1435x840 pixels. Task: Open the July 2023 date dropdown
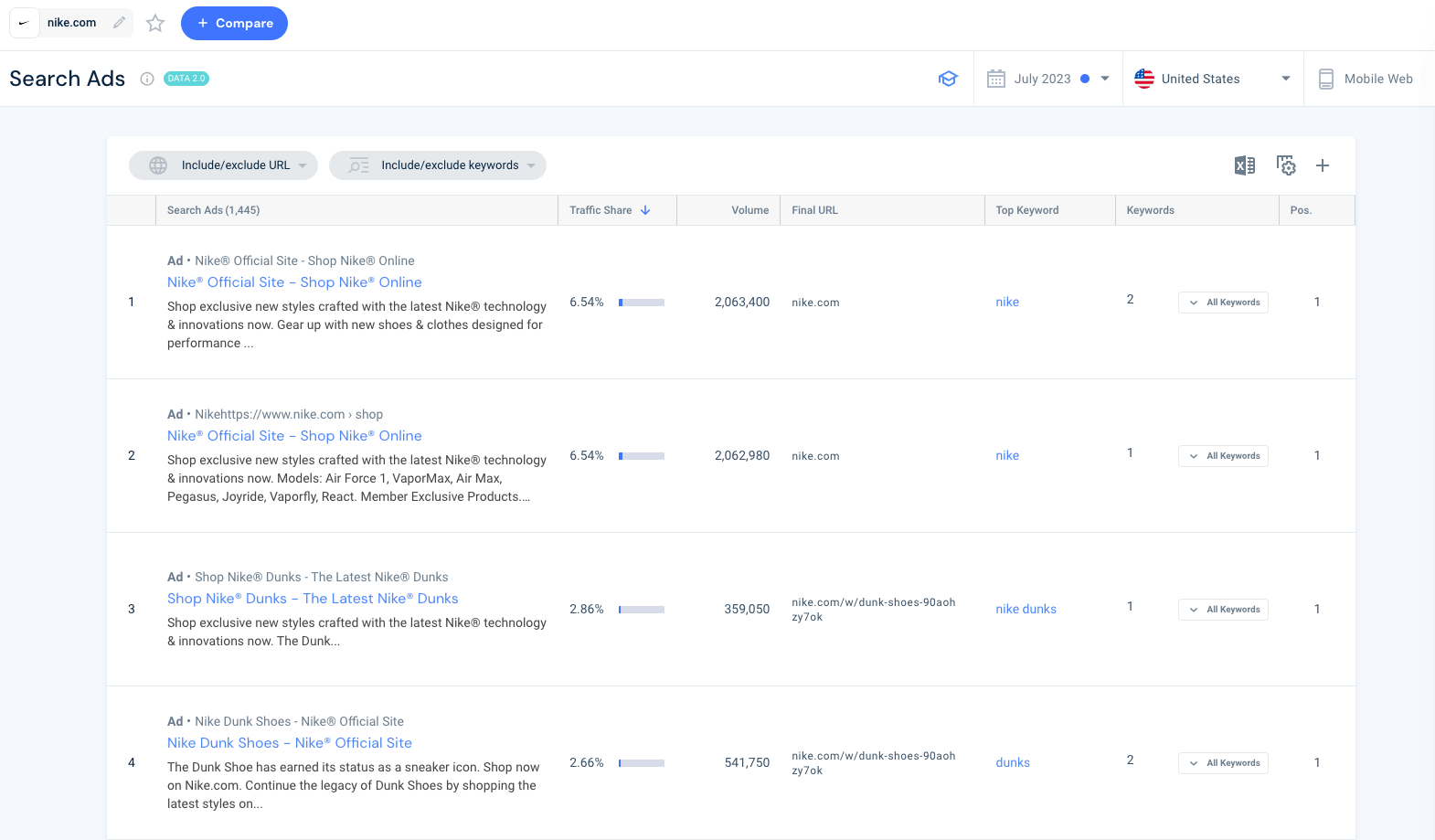[1048, 79]
